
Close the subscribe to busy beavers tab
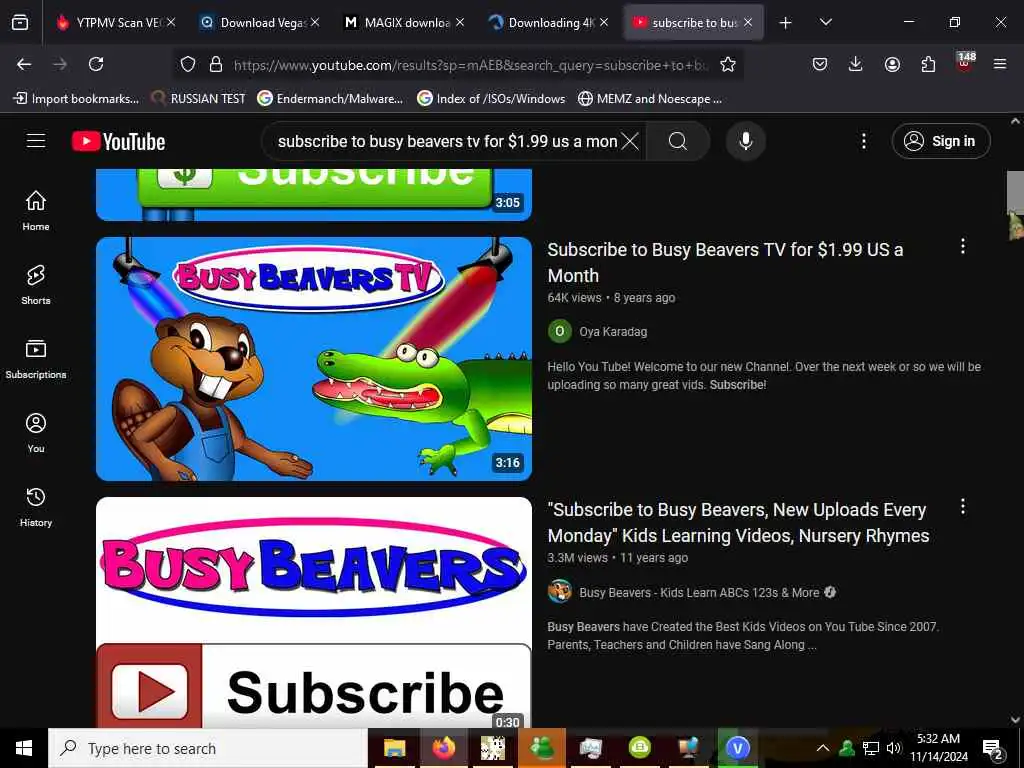(748, 22)
